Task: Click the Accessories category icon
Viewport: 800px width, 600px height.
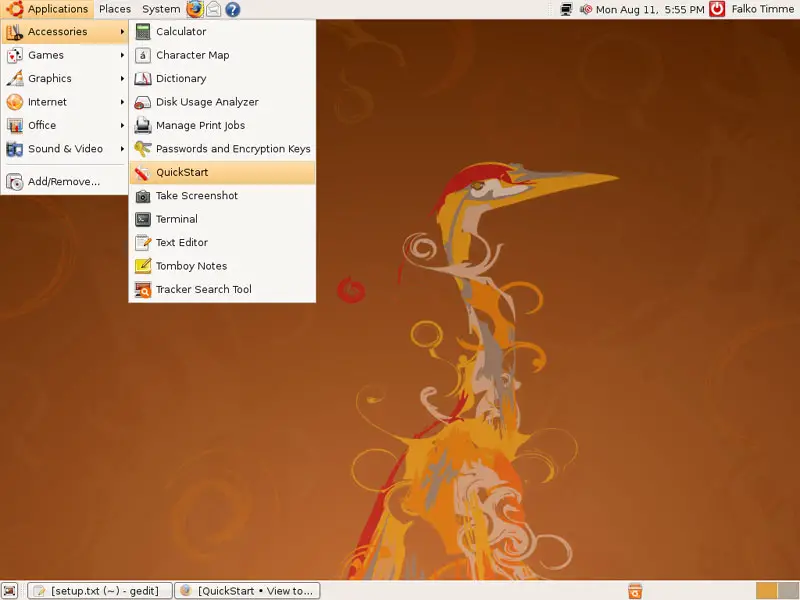Action: [15, 32]
